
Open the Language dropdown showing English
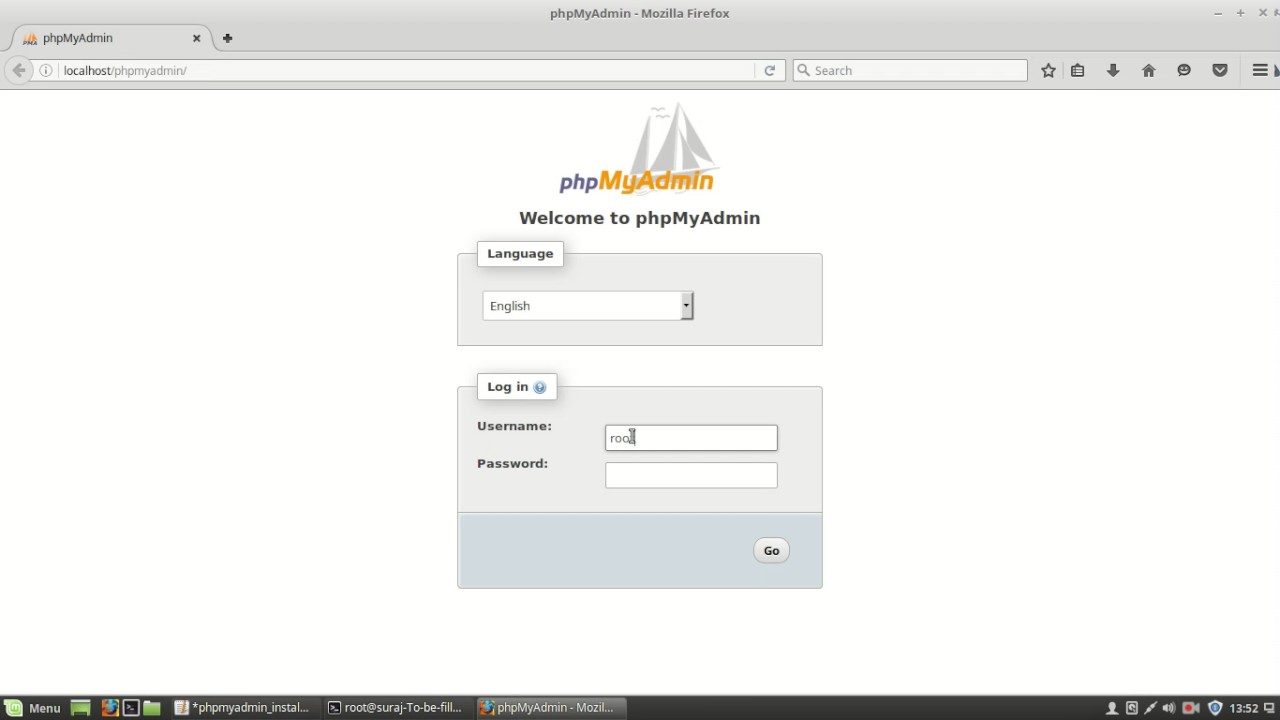pyautogui.click(x=588, y=306)
